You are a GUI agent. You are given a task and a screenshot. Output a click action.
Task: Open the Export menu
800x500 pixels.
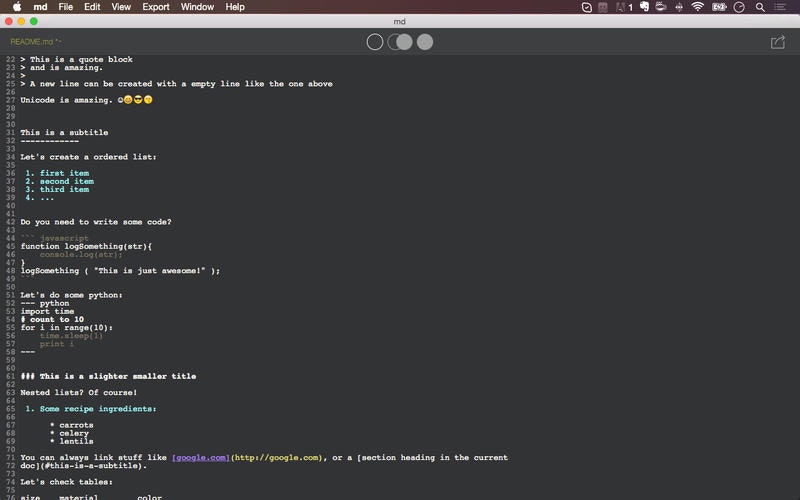click(156, 7)
